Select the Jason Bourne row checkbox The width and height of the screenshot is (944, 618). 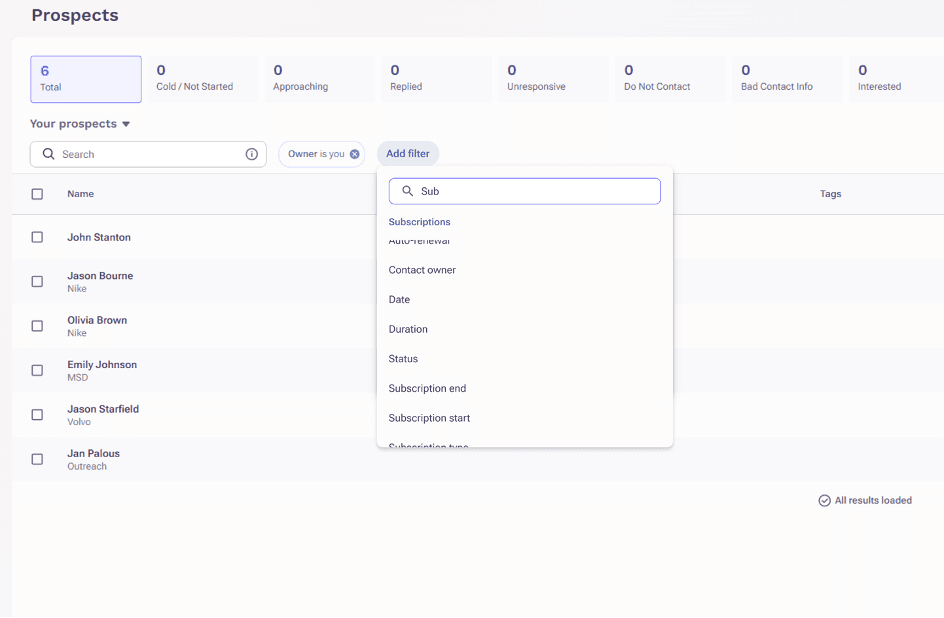point(37,281)
